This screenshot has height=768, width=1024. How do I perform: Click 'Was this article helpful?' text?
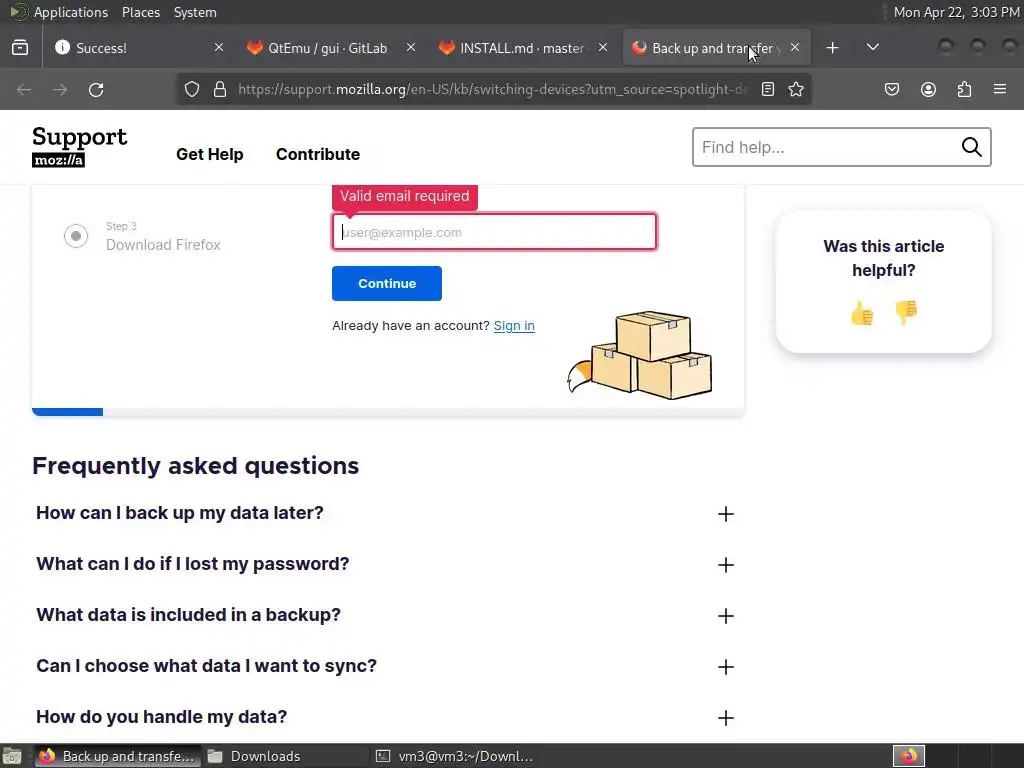(x=884, y=258)
